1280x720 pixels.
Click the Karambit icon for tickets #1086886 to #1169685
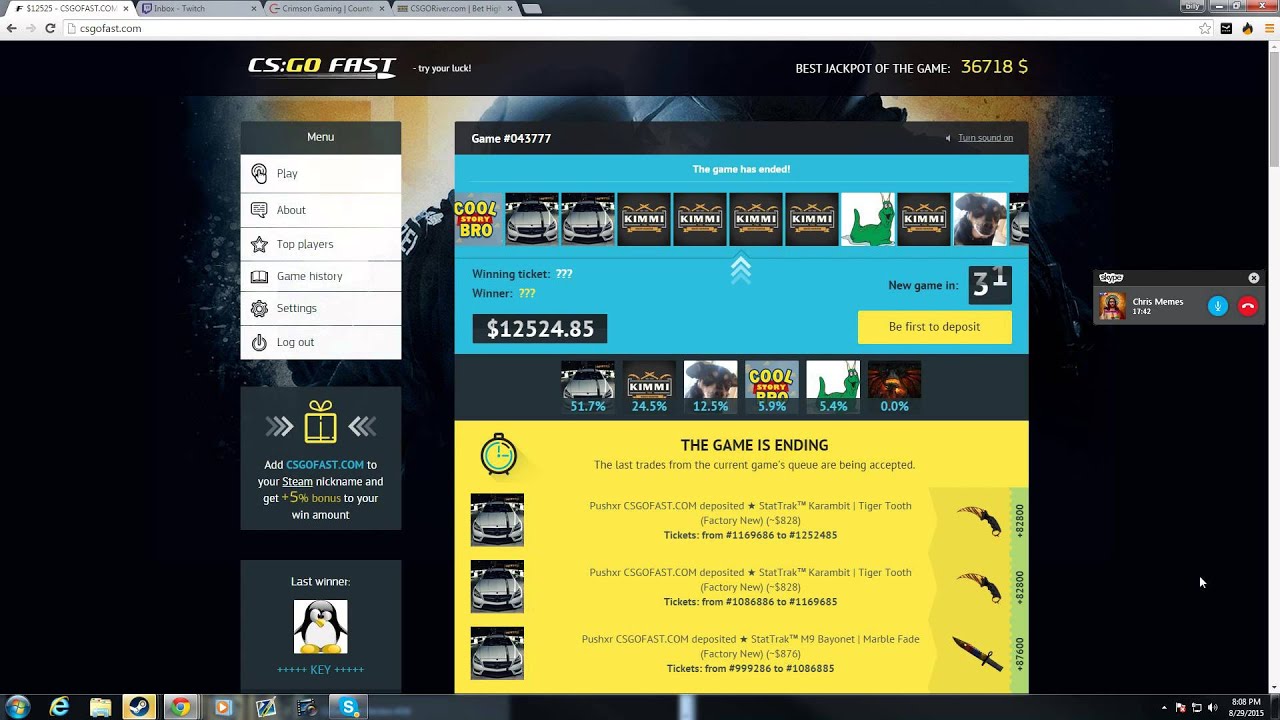pyautogui.click(x=979, y=587)
